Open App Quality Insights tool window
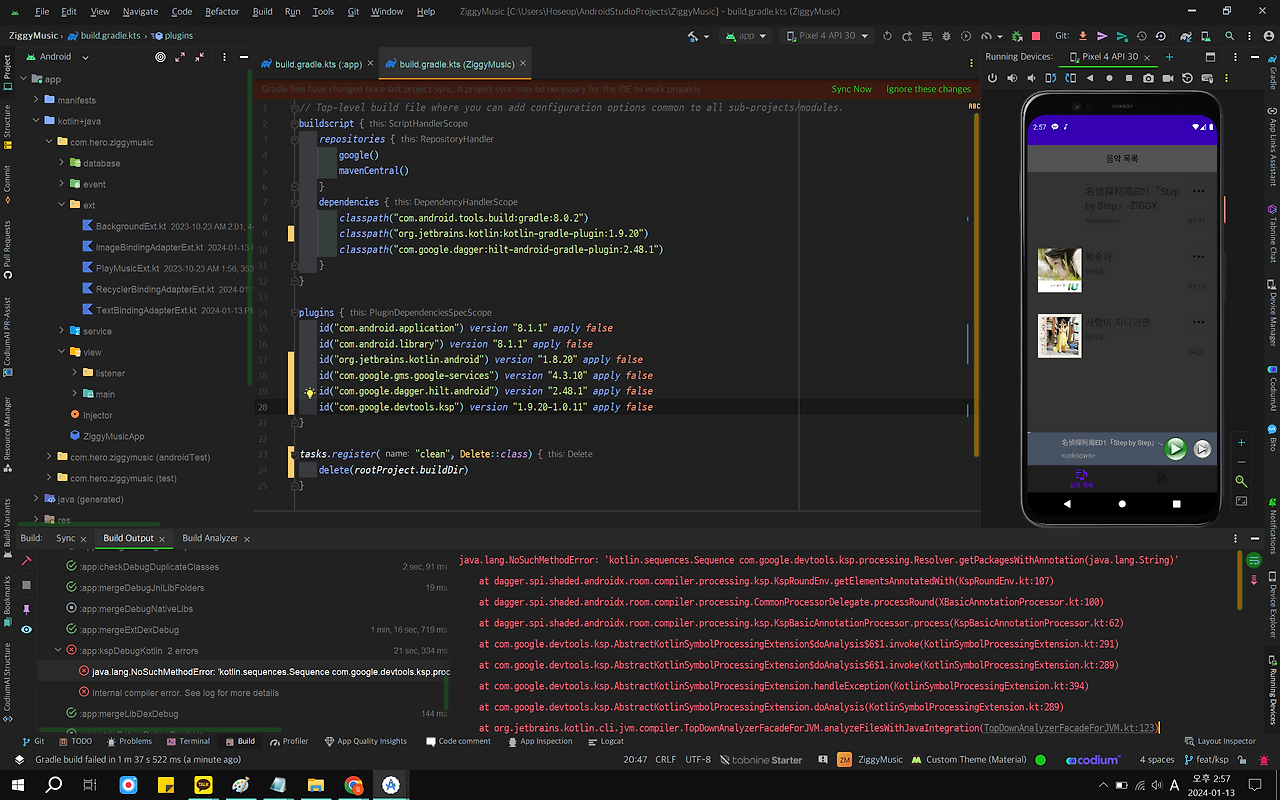The width and height of the screenshot is (1280, 800). [x=365, y=741]
